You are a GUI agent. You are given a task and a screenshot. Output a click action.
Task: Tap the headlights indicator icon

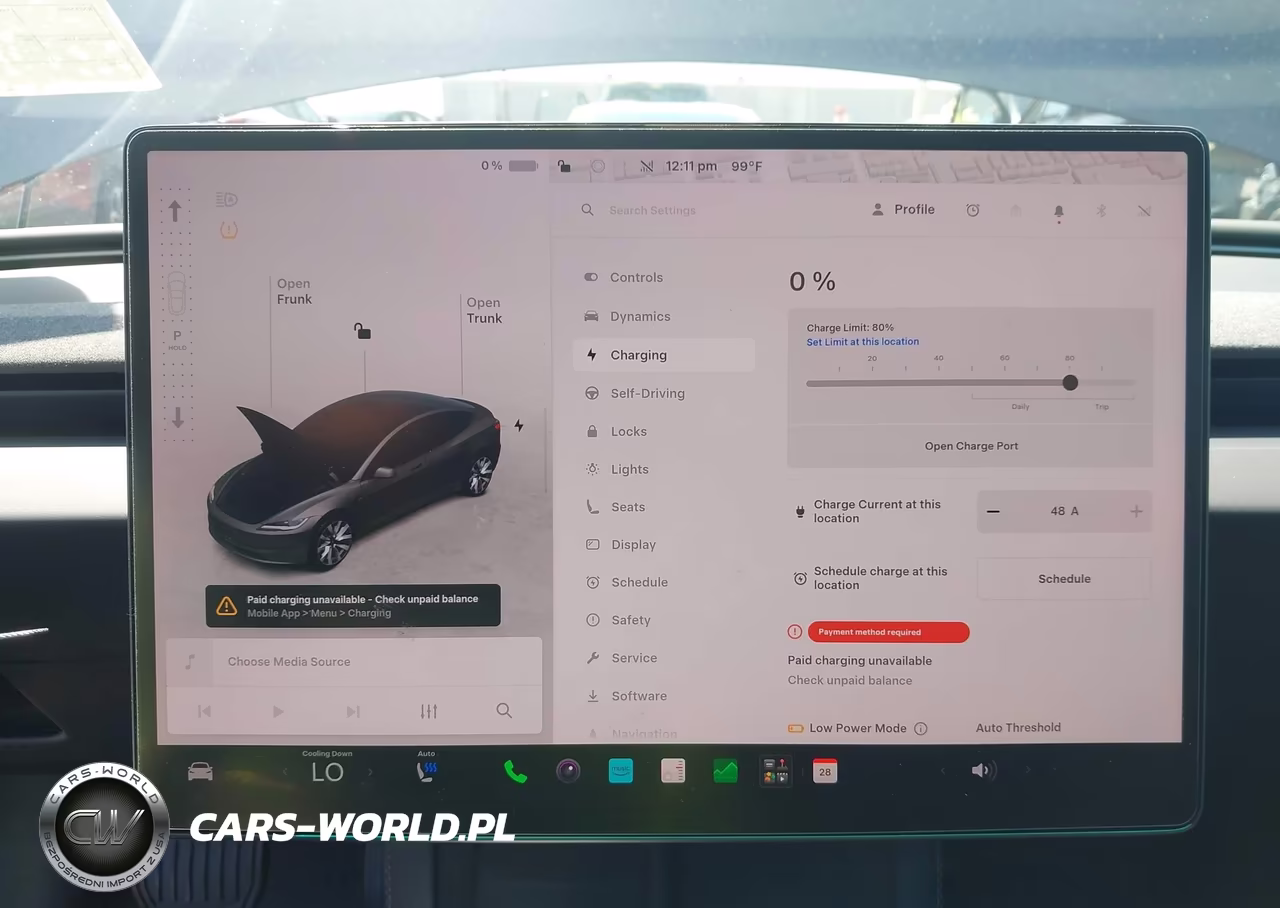click(x=227, y=199)
